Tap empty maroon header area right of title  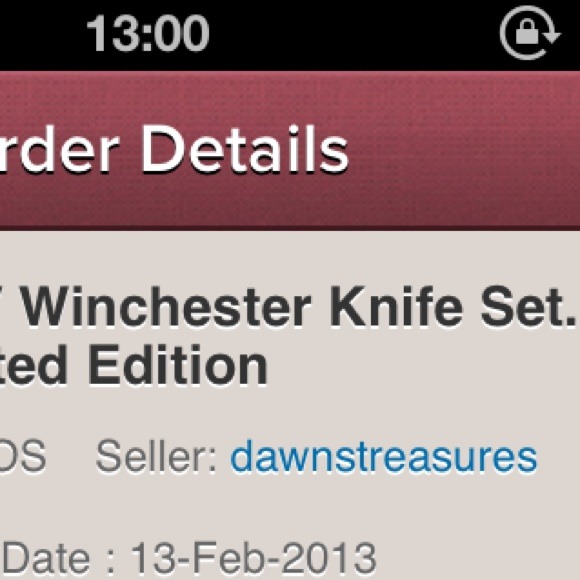click(462, 150)
